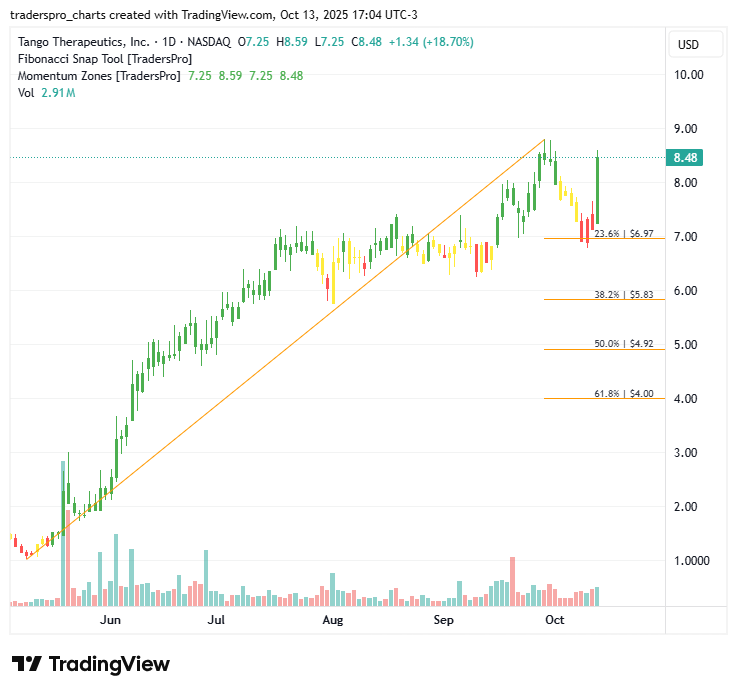Screen dimensions: 737x694
Task: Click the TradingView logo icon
Action: coord(26,664)
